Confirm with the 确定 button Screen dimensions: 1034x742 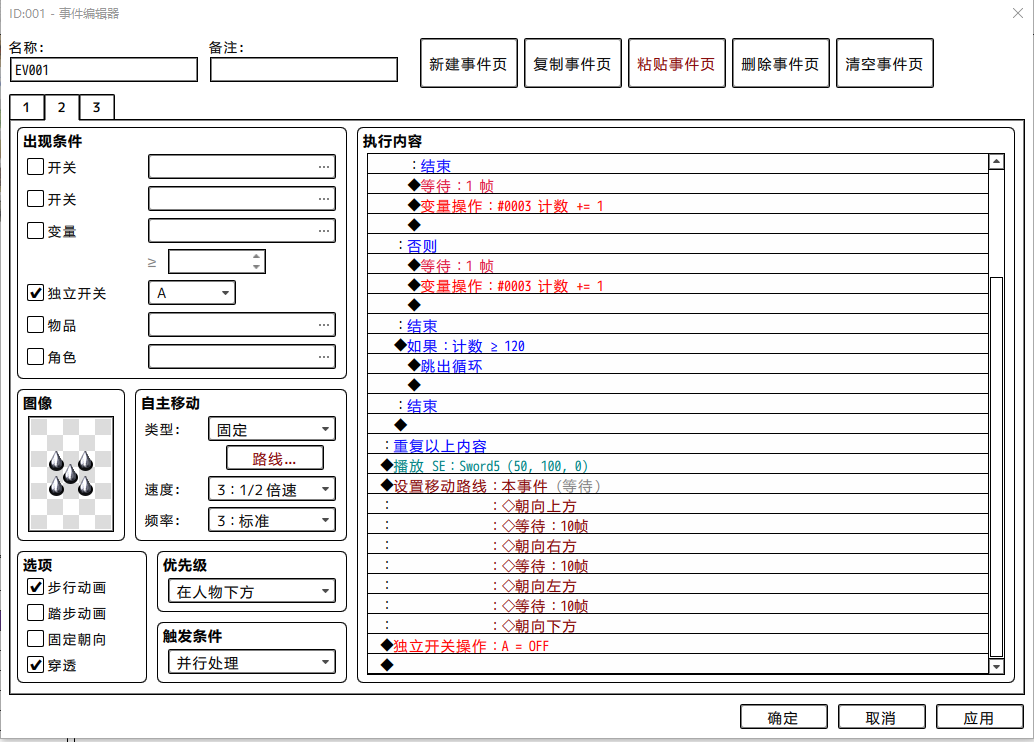(783, 718)
